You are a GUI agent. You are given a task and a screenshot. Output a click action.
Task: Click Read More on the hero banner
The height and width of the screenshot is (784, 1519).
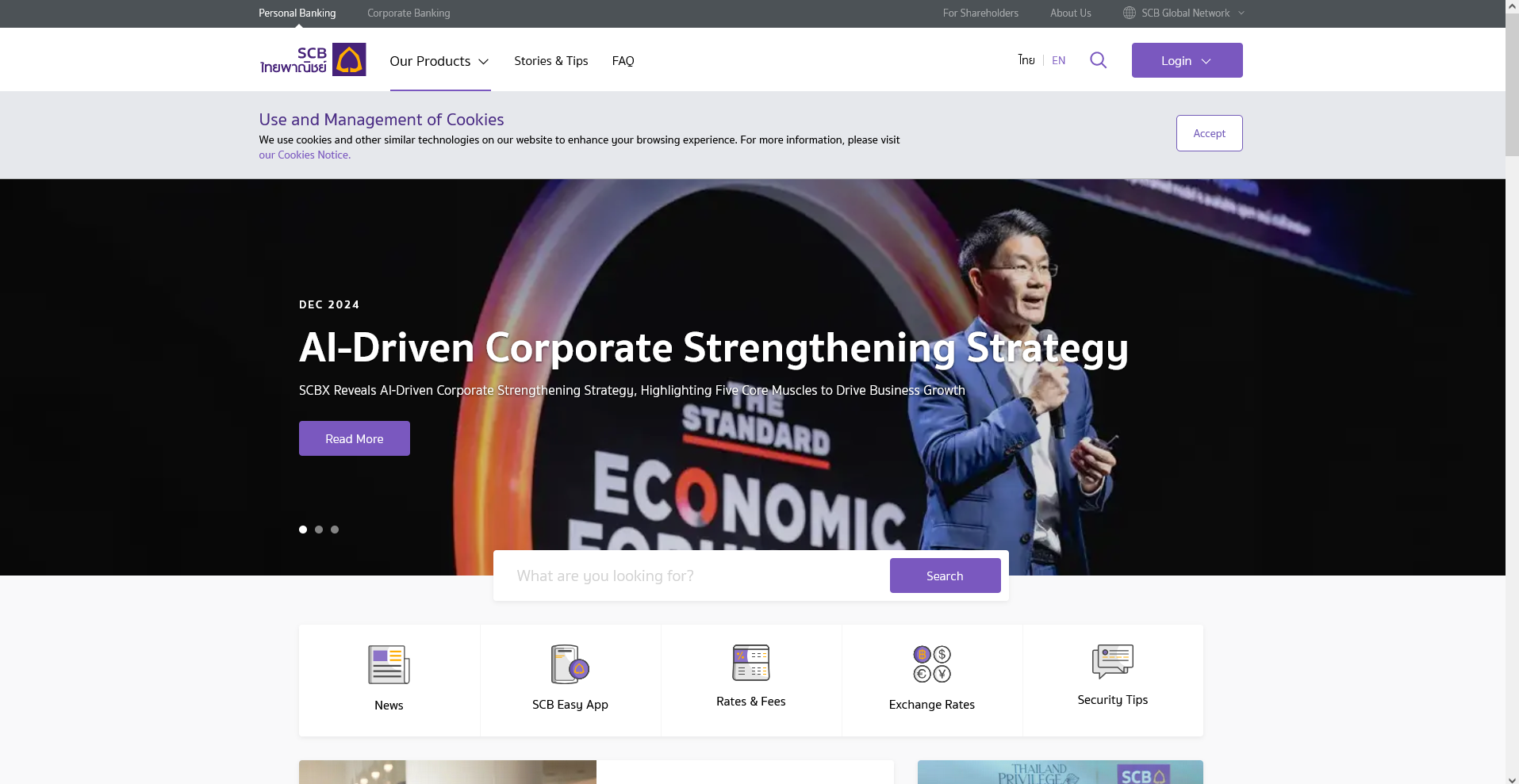pos(354,438)
